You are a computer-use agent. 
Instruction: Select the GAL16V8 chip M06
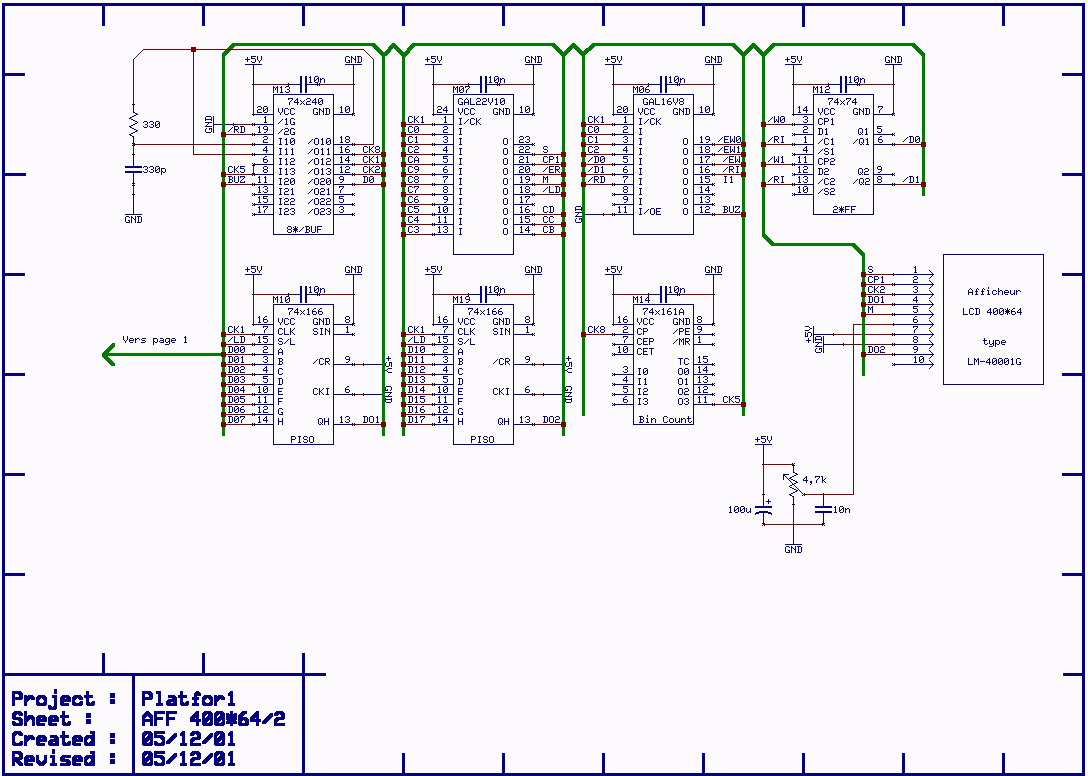coord(663,165)
